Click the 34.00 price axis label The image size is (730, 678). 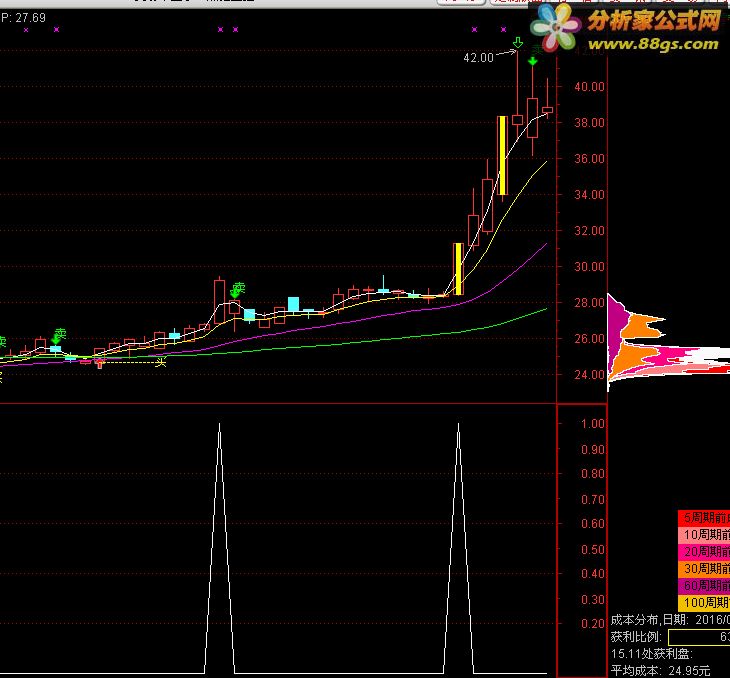point(589,195)
